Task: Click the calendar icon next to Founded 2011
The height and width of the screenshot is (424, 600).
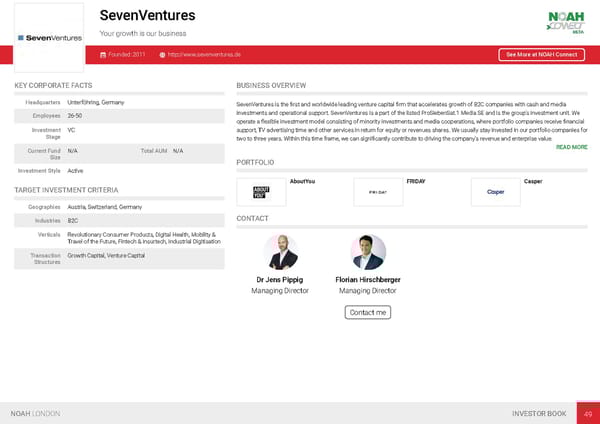Action: tap(104, 54)
